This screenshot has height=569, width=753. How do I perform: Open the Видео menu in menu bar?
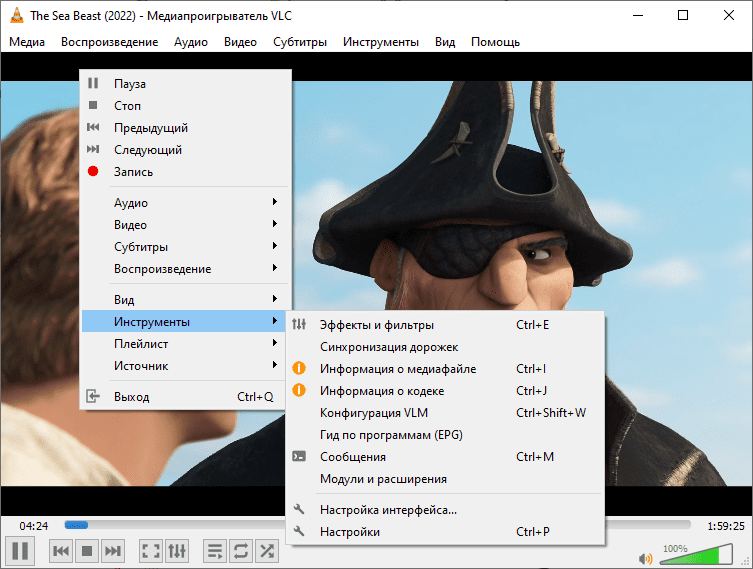tap(240, 42)
